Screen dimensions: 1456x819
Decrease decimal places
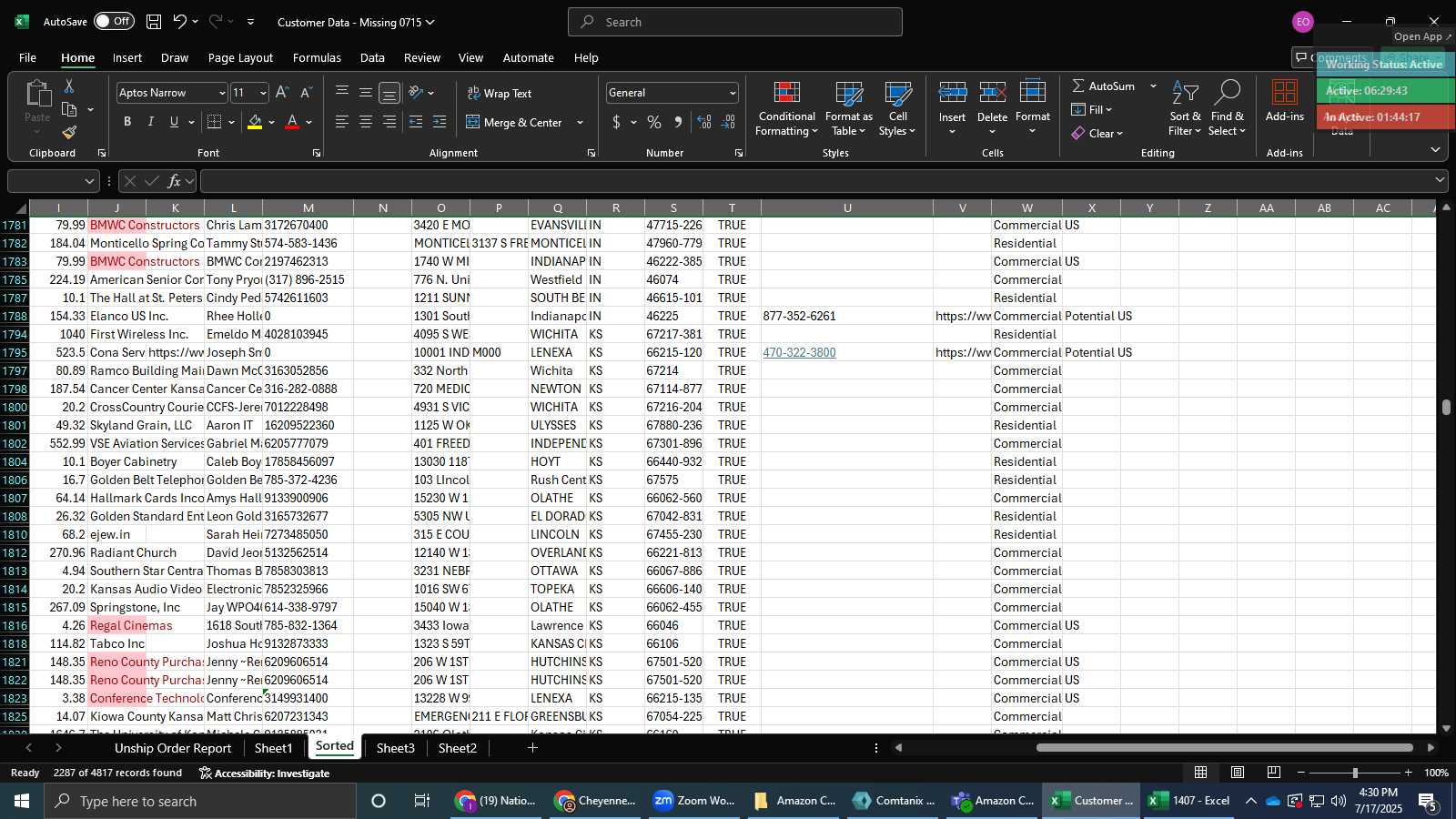point(728,122)
